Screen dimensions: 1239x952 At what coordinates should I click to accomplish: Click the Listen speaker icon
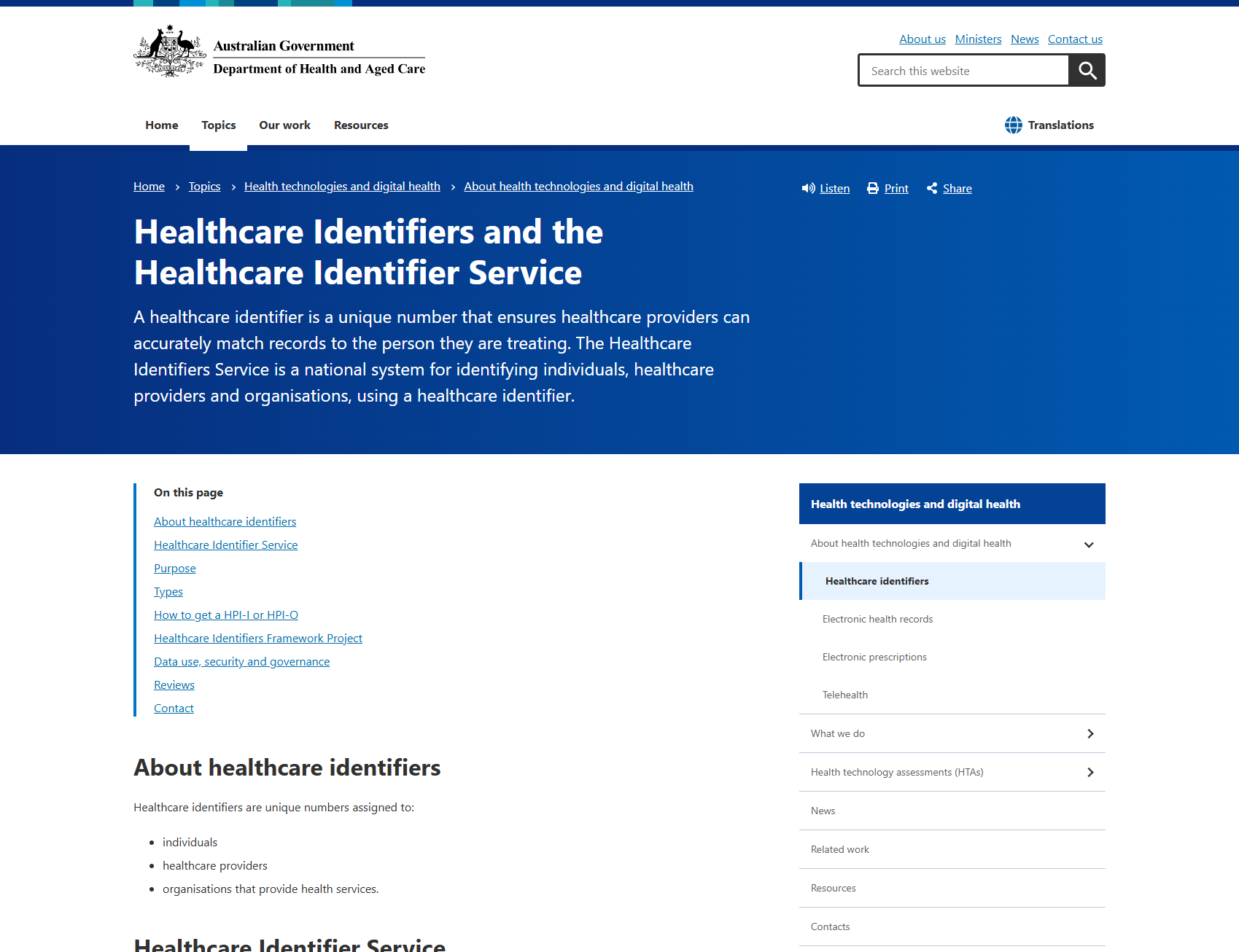point(808,188)
